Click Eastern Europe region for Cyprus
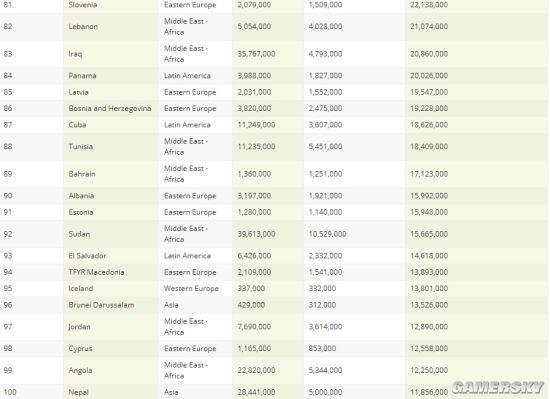Viewport: 550px width, 399px height. (190, 349)
